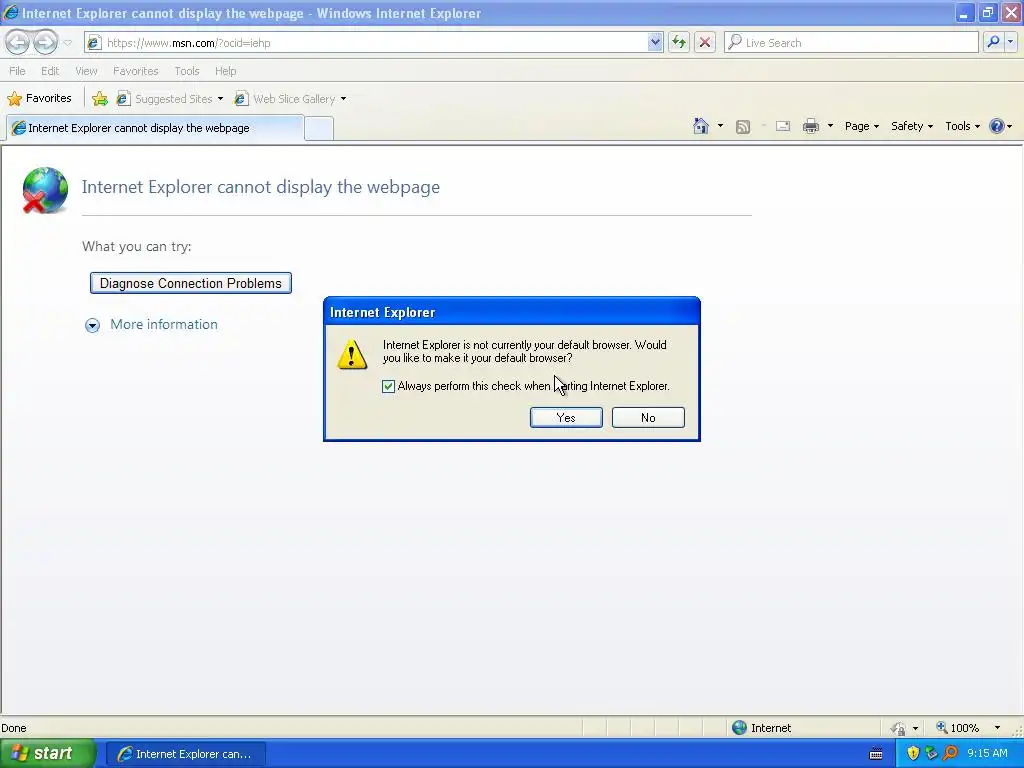
Task: Open the File menu
Action: [x=17, y=71]
